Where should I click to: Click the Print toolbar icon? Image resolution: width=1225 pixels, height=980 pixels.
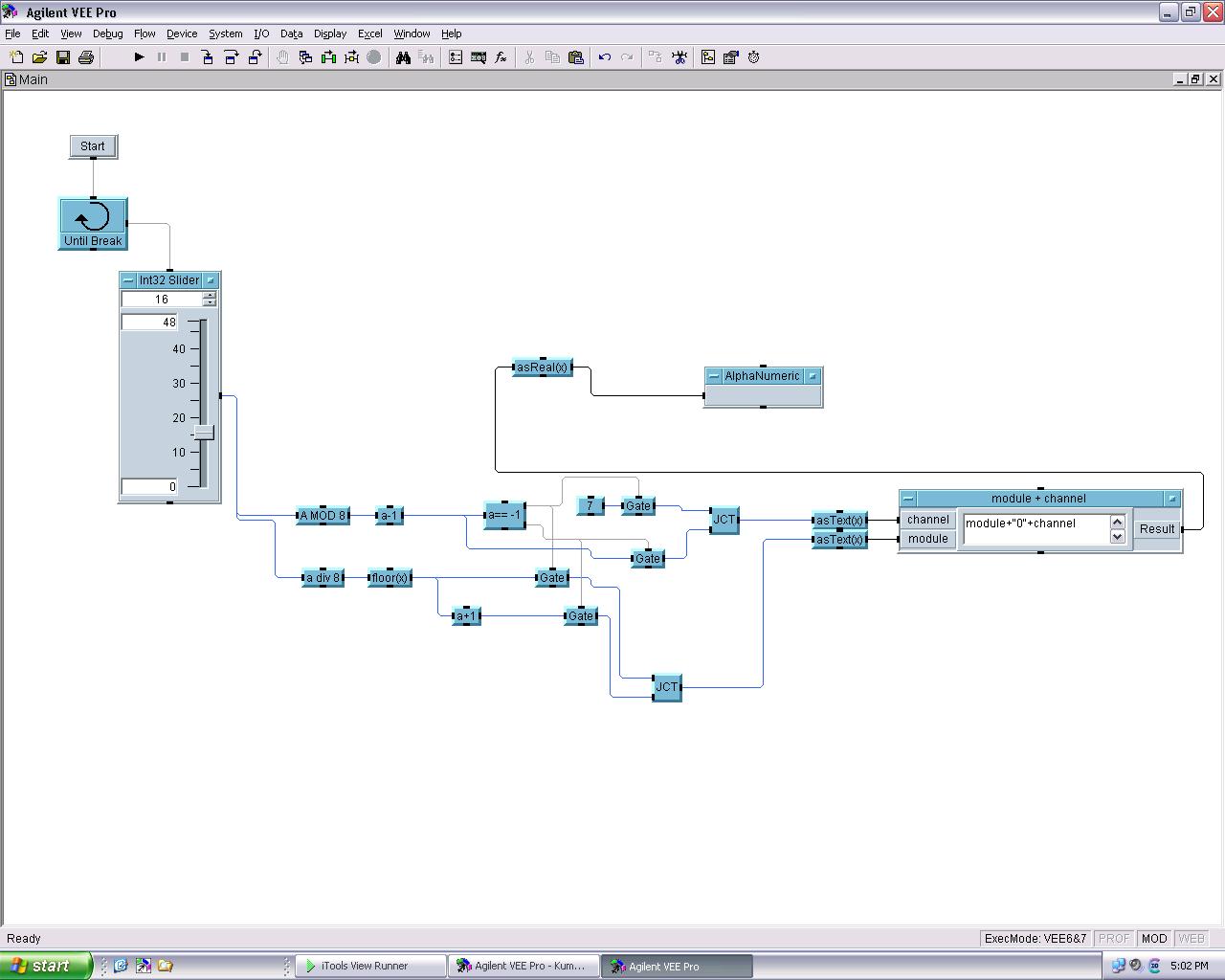point(85,57)
